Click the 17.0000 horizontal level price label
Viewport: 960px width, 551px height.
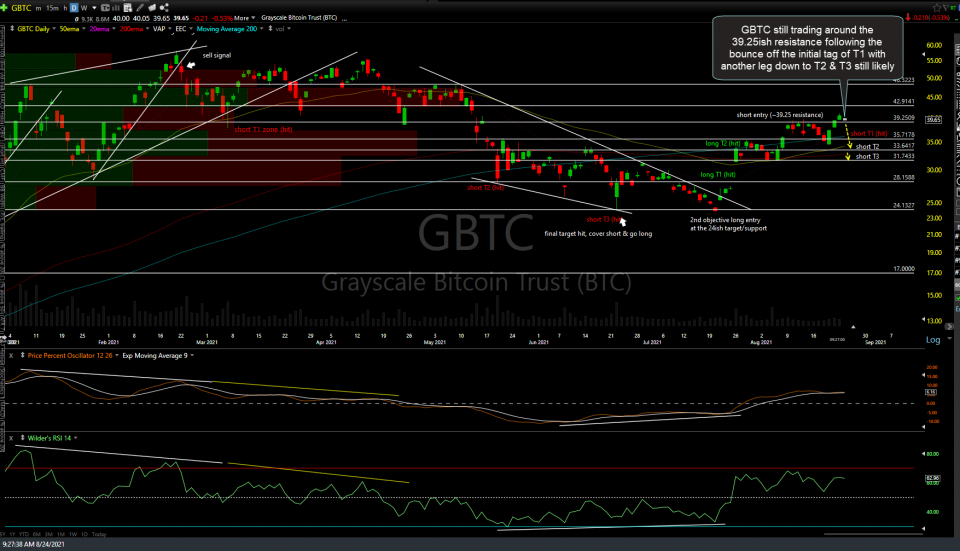coord(904,269)
